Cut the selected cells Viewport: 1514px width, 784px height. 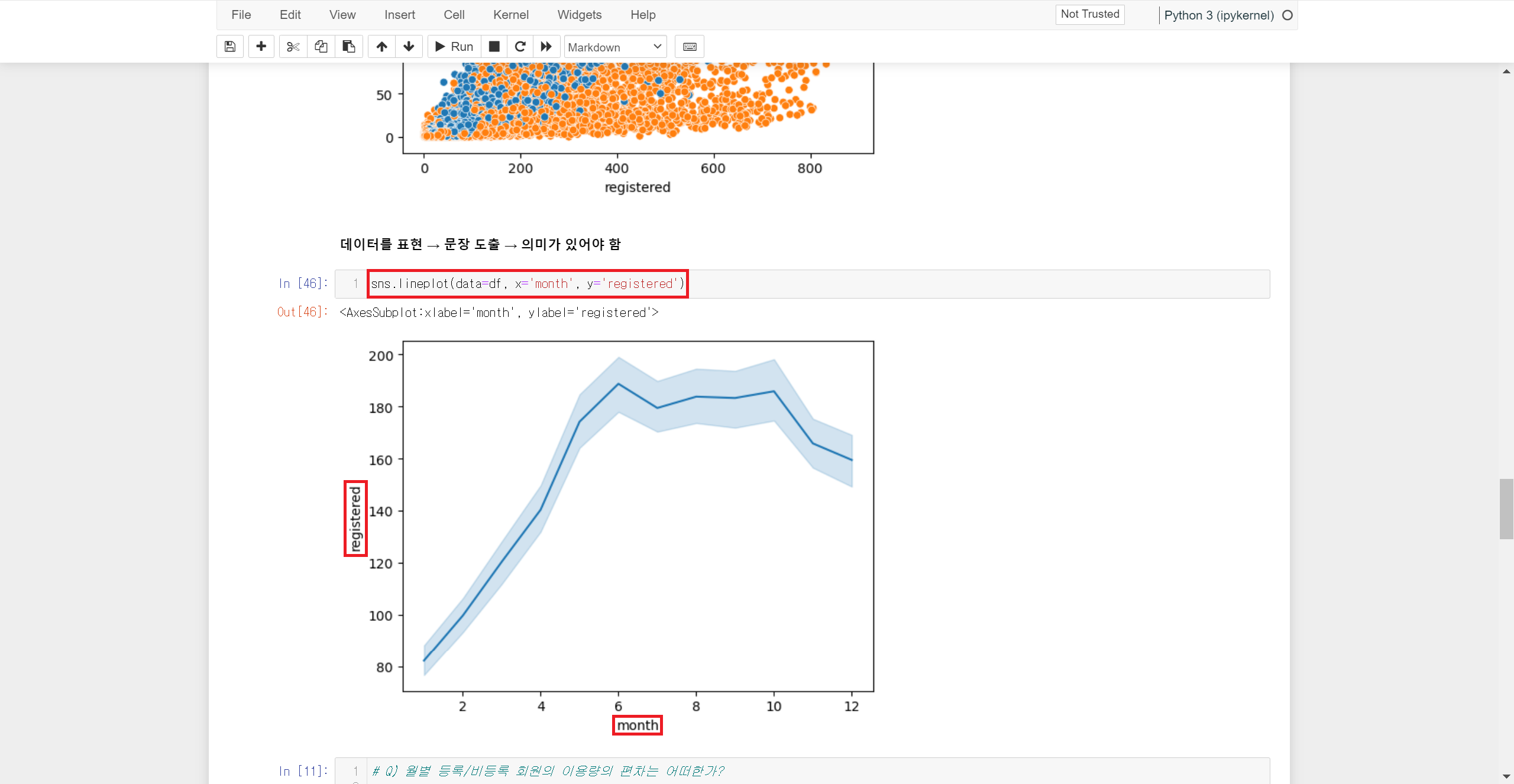point(293,47)
